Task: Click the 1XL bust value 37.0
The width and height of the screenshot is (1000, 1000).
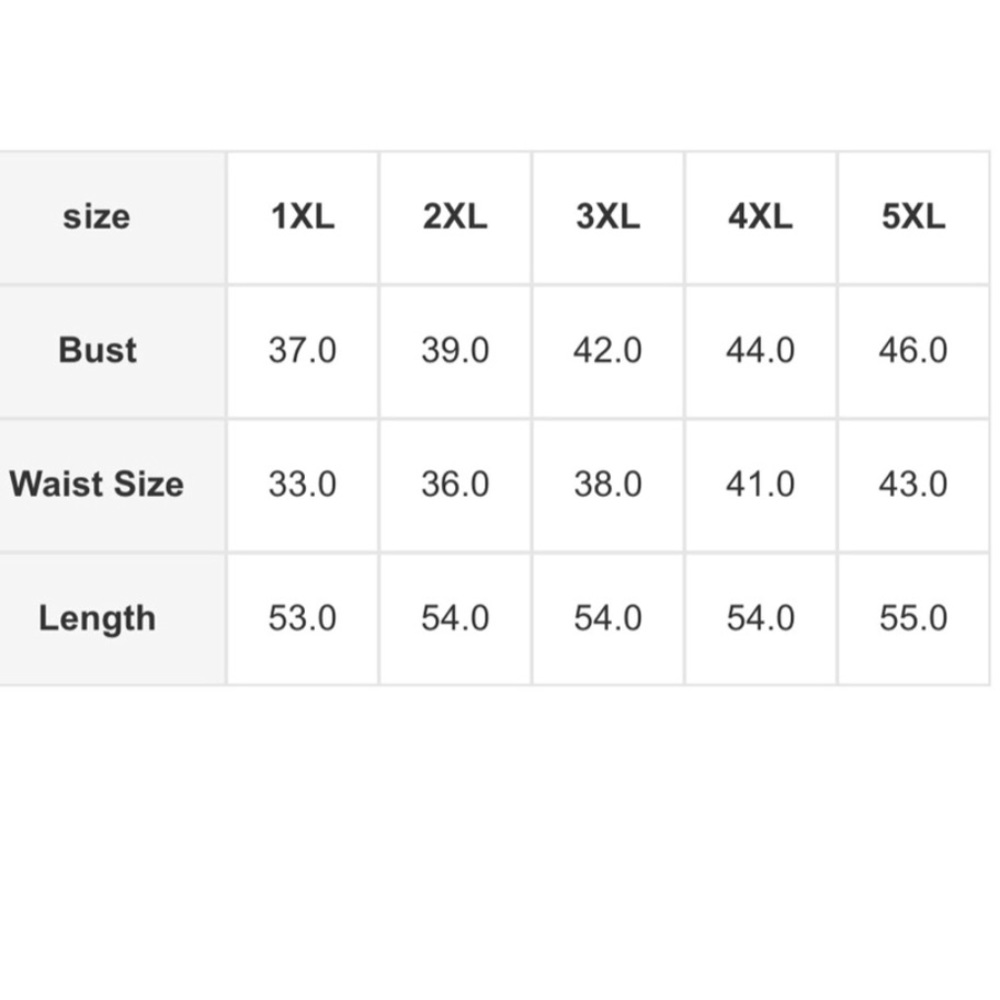Action: click(302, 351)
